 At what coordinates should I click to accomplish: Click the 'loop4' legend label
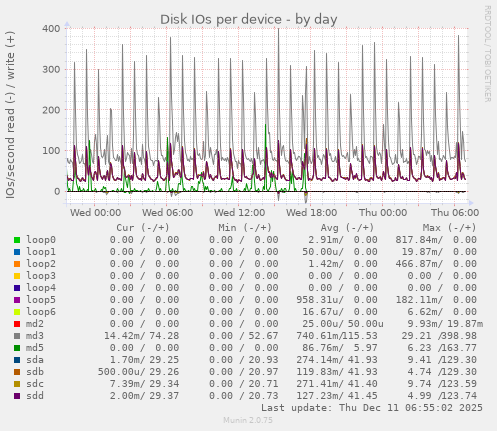(x=41, y=288)
